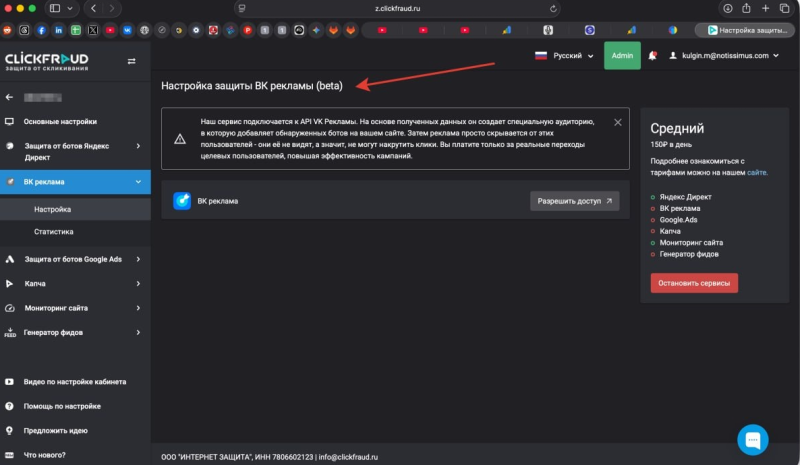Click the Яндекс Директ service entry

coord(685,197)
